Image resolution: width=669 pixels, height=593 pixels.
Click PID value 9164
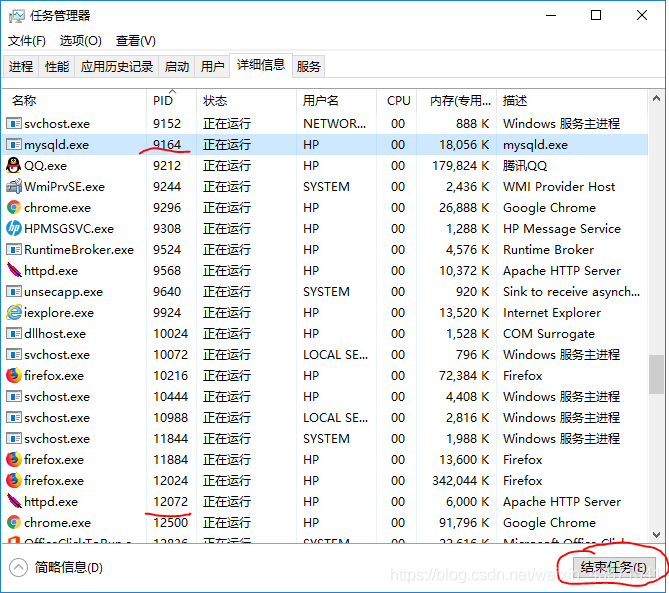(167, 145)
